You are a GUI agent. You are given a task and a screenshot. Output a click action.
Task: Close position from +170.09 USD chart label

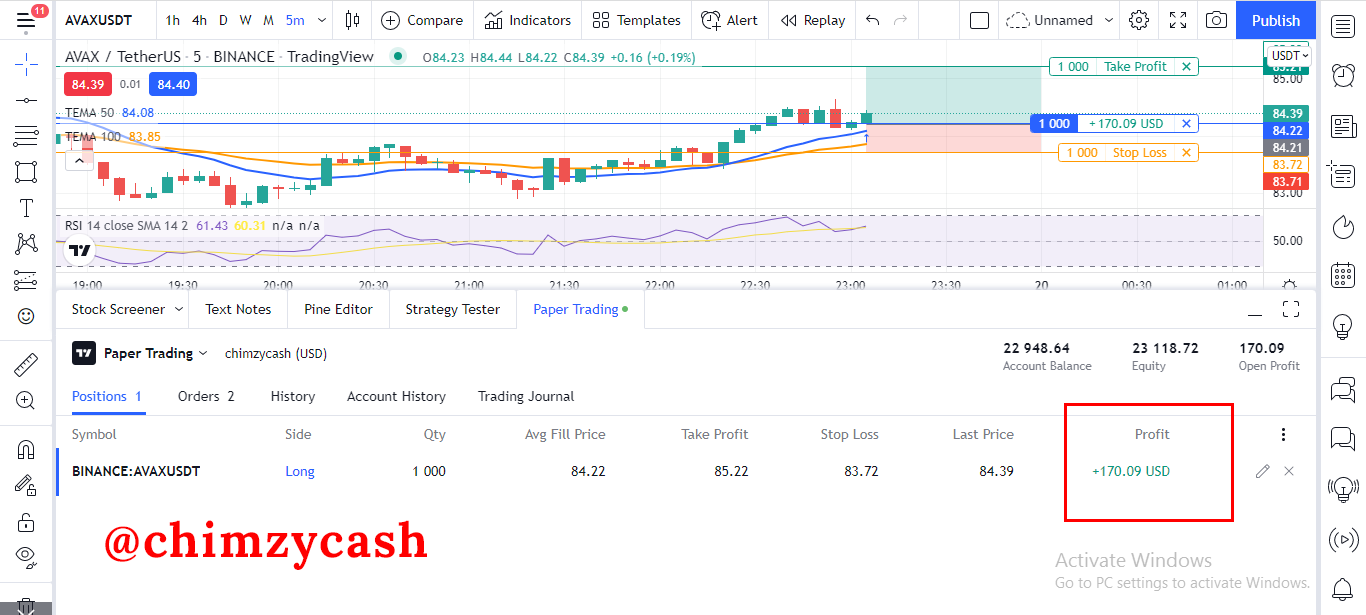pos(1186,124)
